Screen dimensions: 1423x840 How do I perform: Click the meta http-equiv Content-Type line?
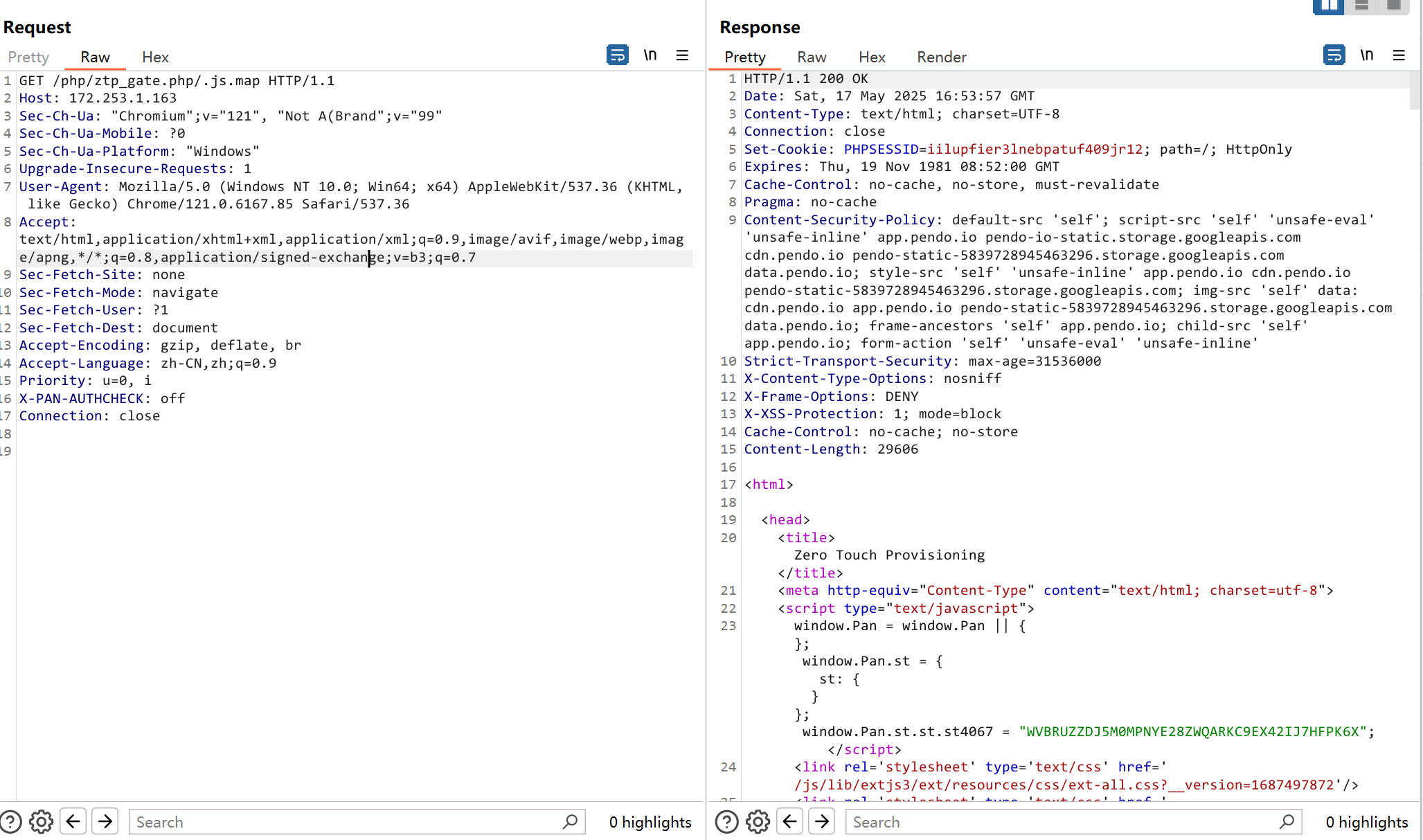[x=1055, y=591]
